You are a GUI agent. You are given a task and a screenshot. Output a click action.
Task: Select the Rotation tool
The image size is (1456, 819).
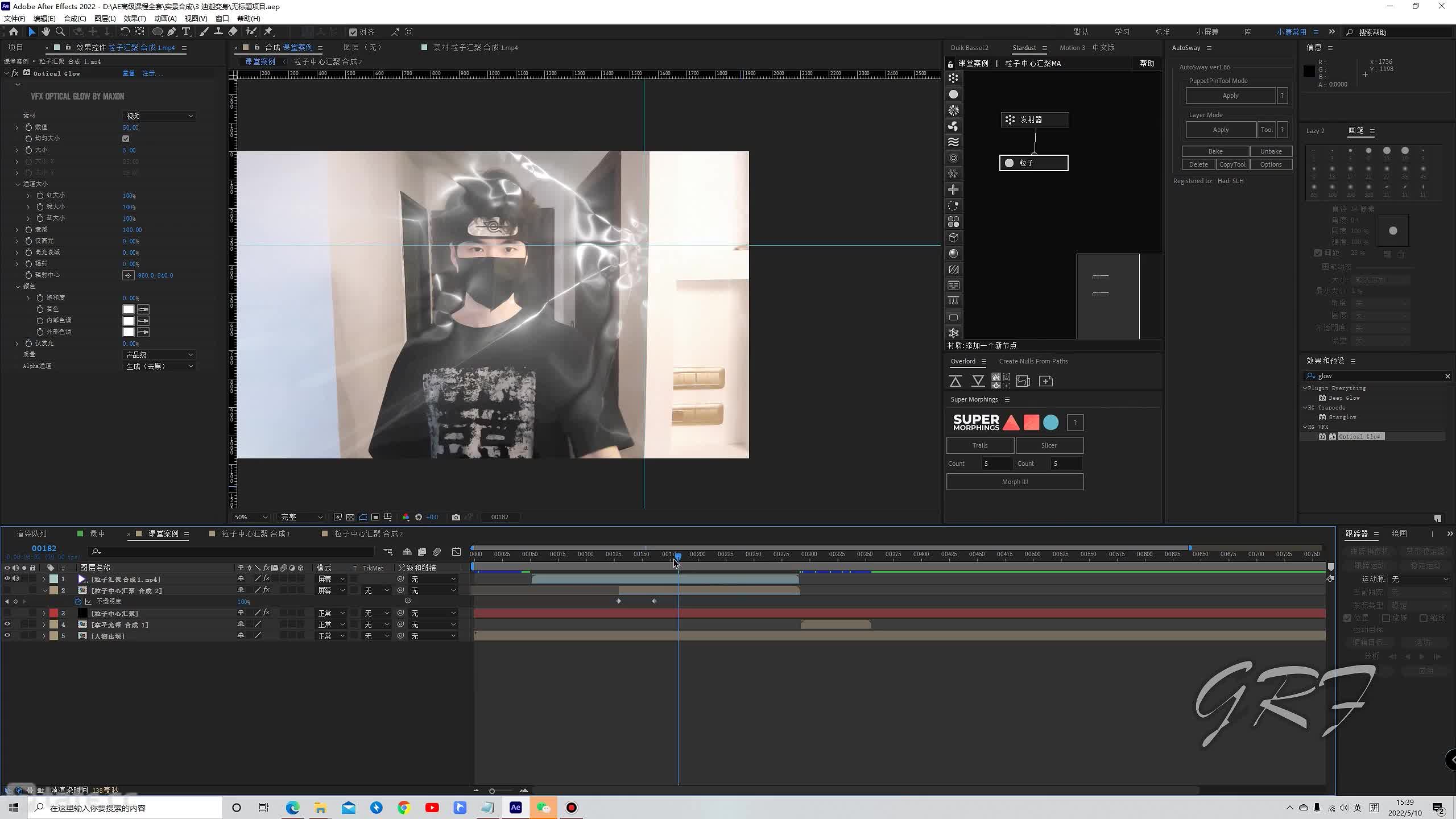pos(125,32)
